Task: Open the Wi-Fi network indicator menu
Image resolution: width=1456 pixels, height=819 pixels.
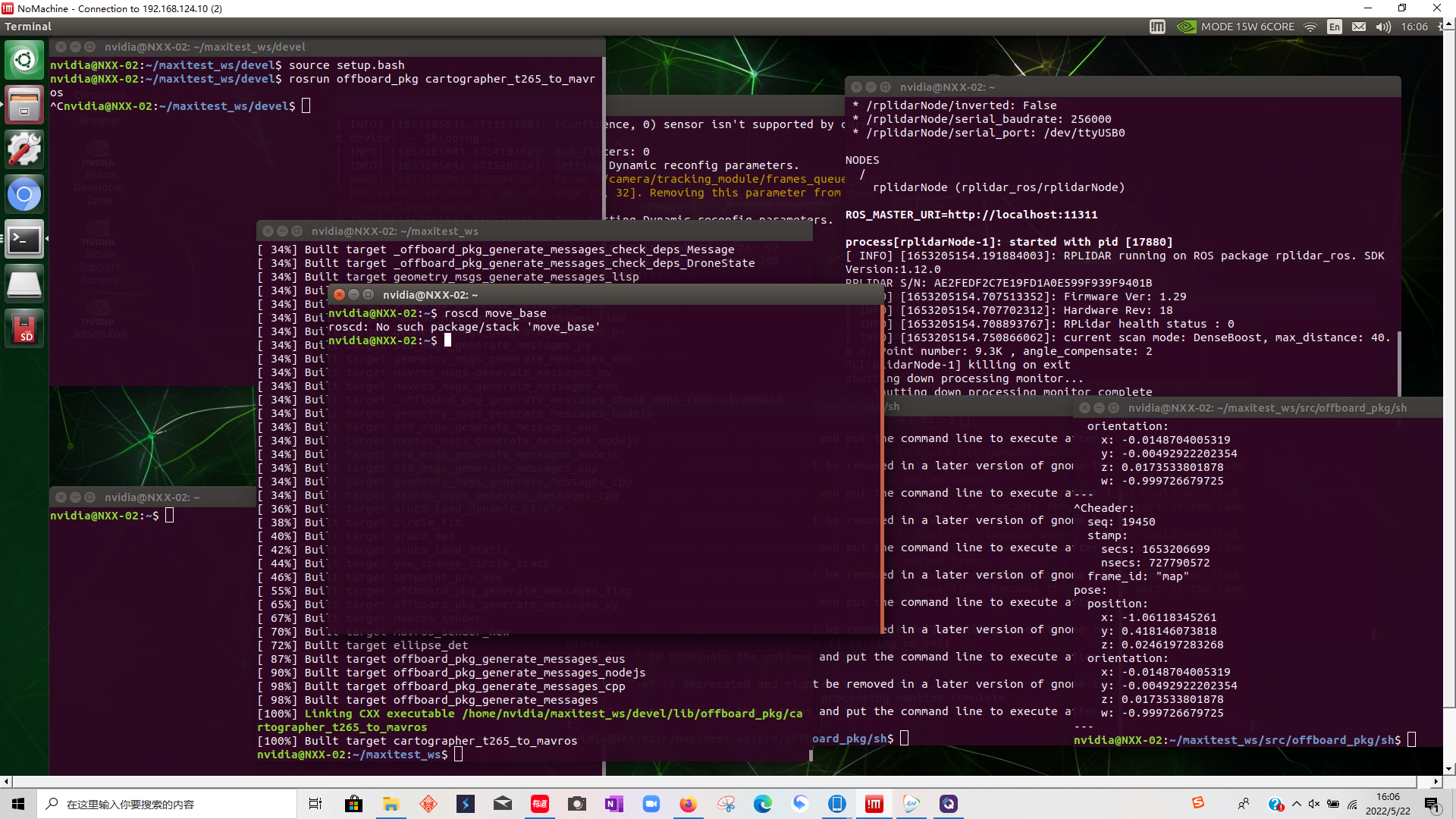Action: (x=1310, y=27)
